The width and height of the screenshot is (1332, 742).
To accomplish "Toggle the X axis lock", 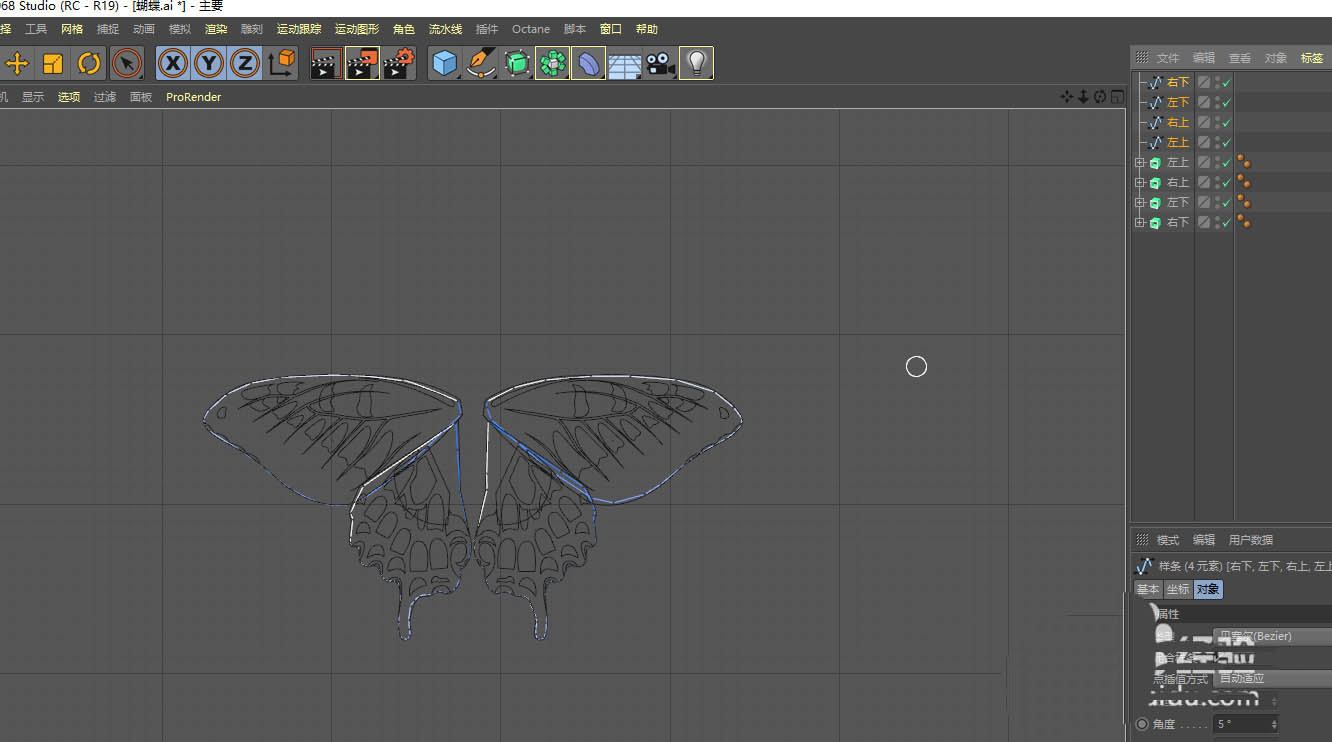I will pyautogui.click(x=173, y=64).
